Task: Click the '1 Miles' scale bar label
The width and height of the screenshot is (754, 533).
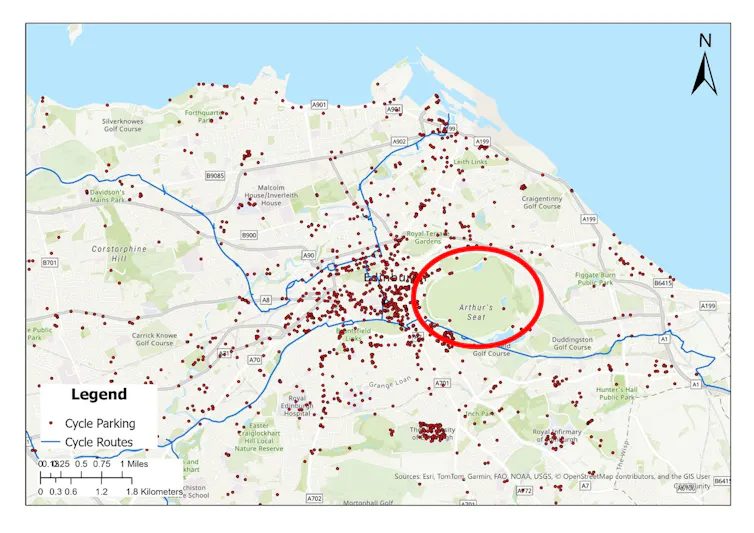Action: pyautogui.click(x=134, y=464)
